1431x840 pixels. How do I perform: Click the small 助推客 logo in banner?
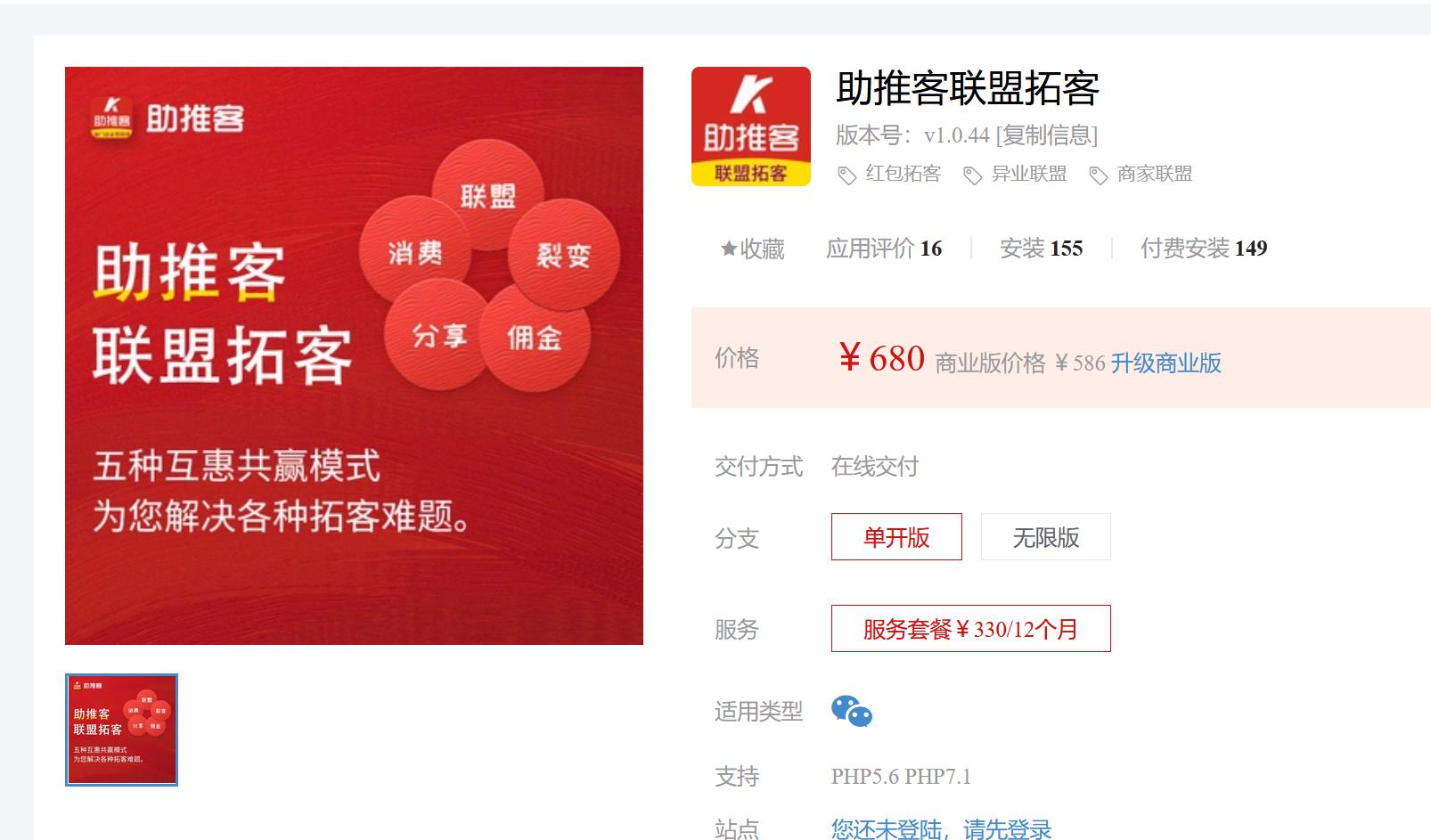111,117
